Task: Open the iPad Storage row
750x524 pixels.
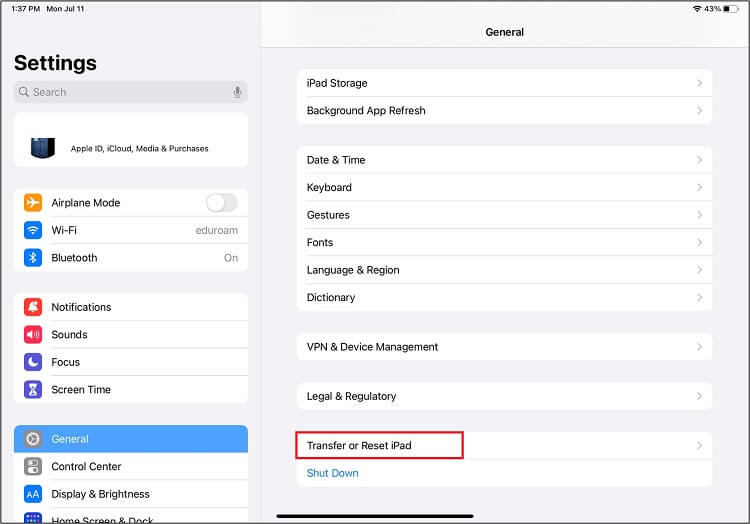Action: [x=505, y=83]
